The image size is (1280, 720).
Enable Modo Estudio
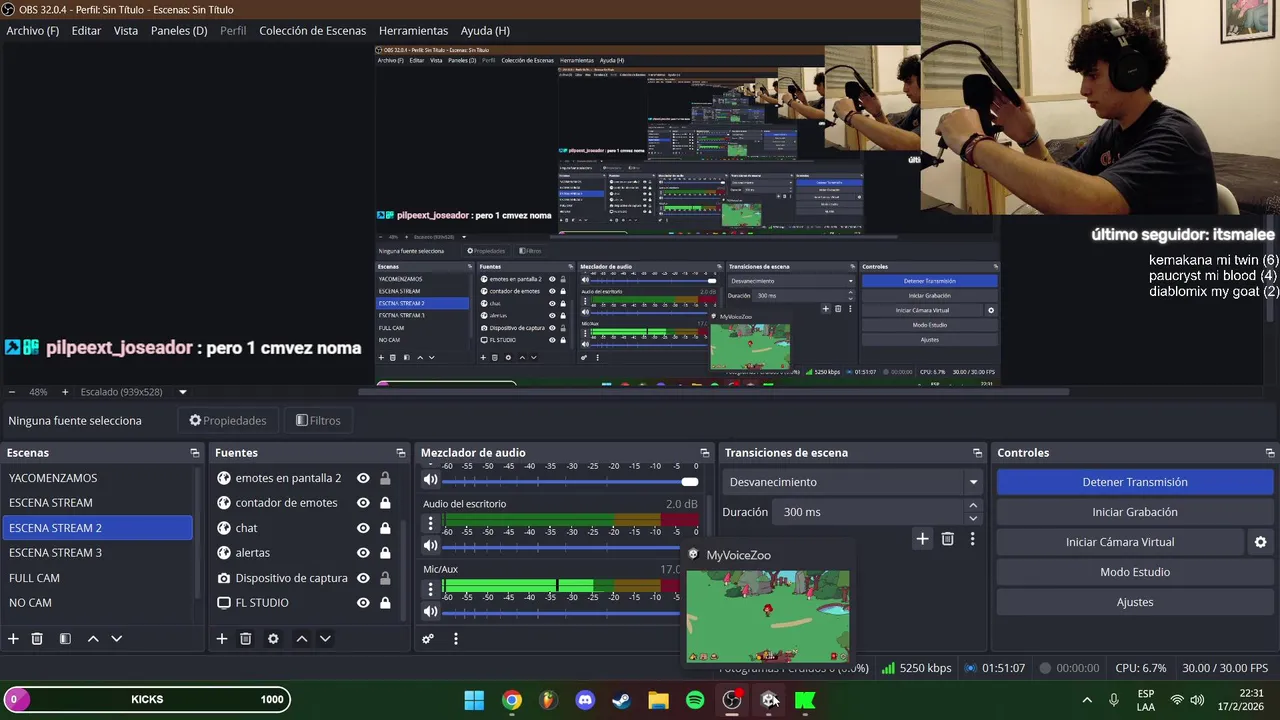click(x=1134, y=572)
